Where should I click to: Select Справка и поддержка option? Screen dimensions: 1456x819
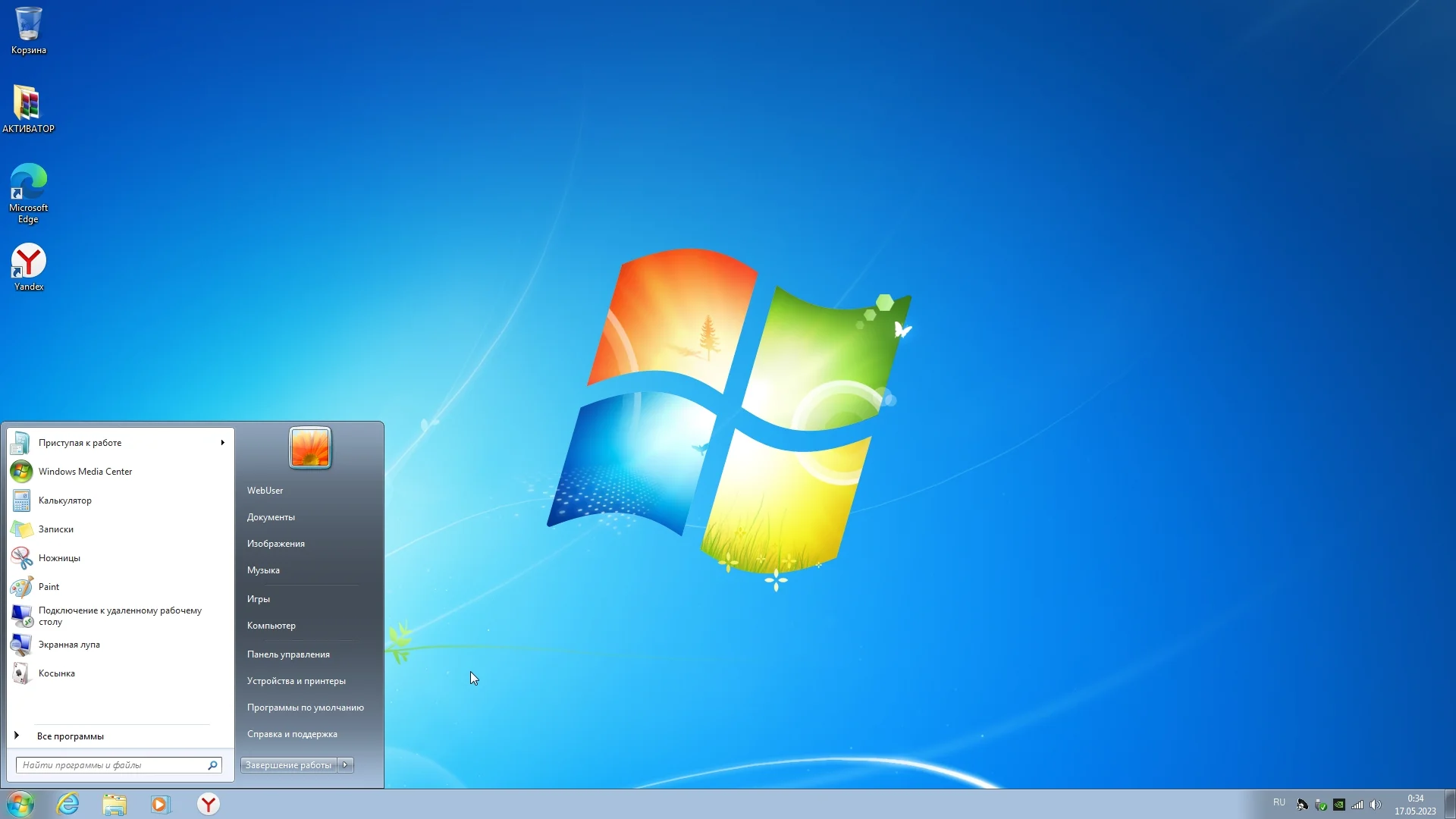(291, 733)
